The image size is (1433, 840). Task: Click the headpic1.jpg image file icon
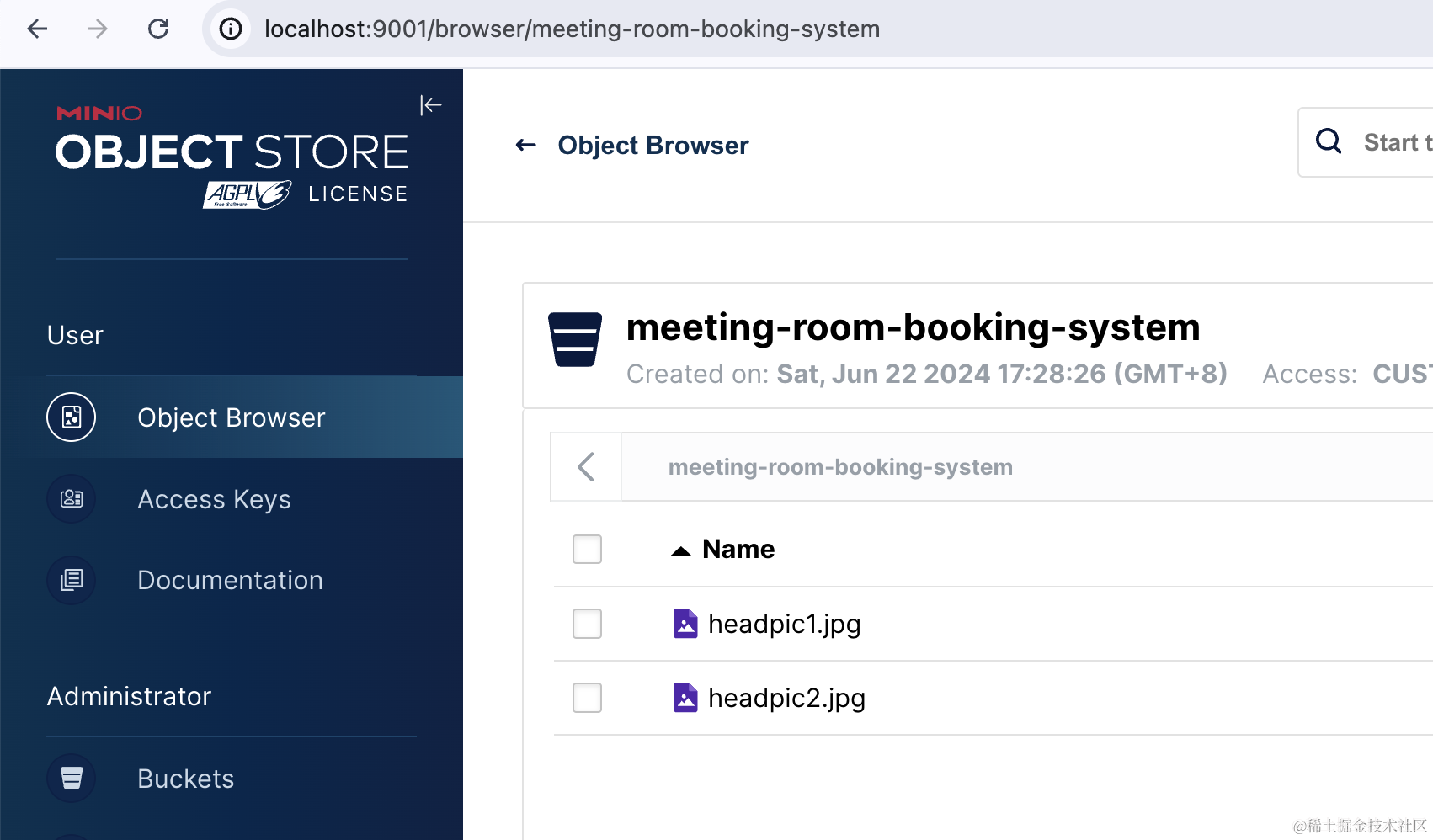coord(685,624)
